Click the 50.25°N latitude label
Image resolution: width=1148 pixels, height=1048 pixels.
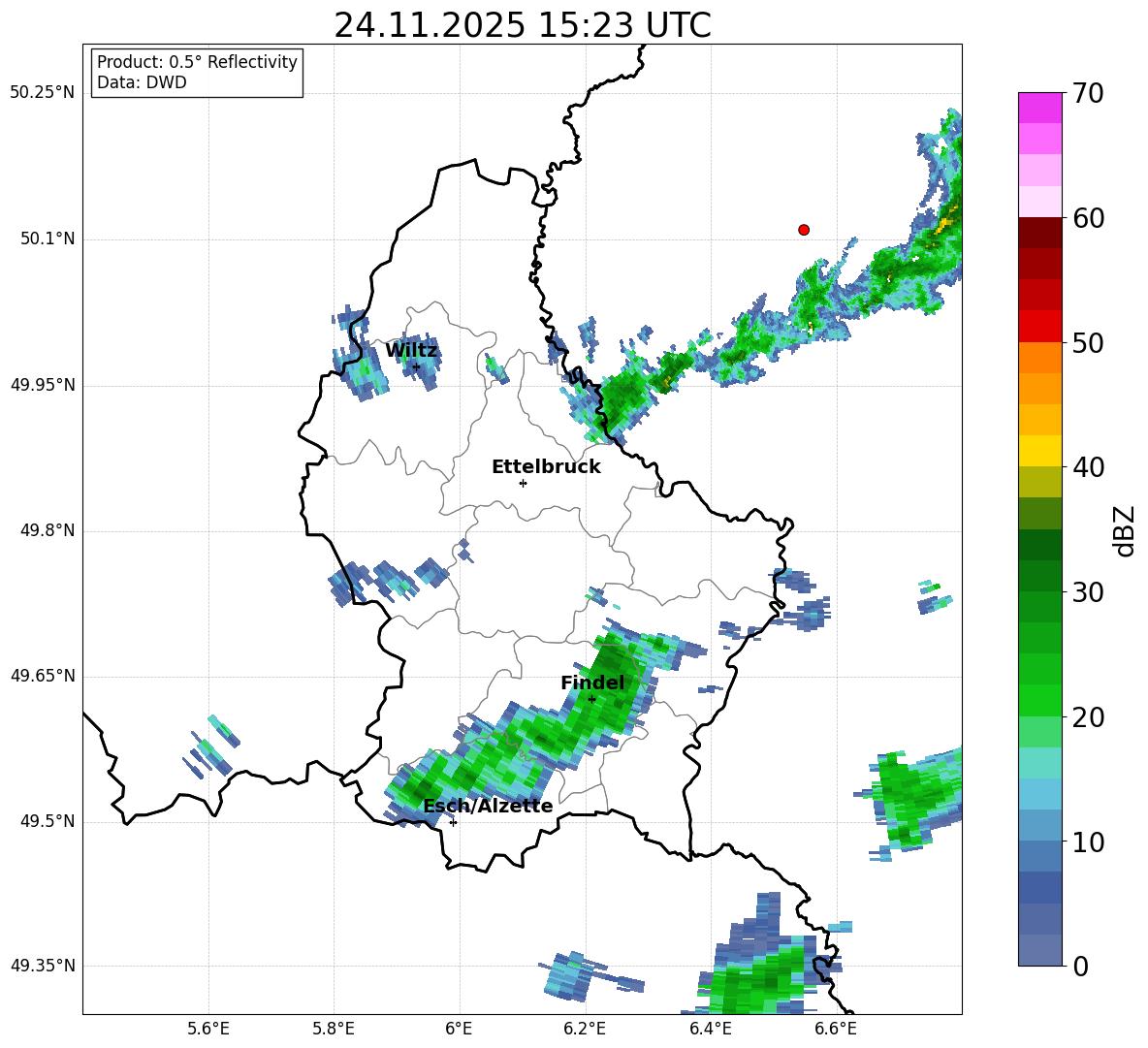click(x=43, y=93)
